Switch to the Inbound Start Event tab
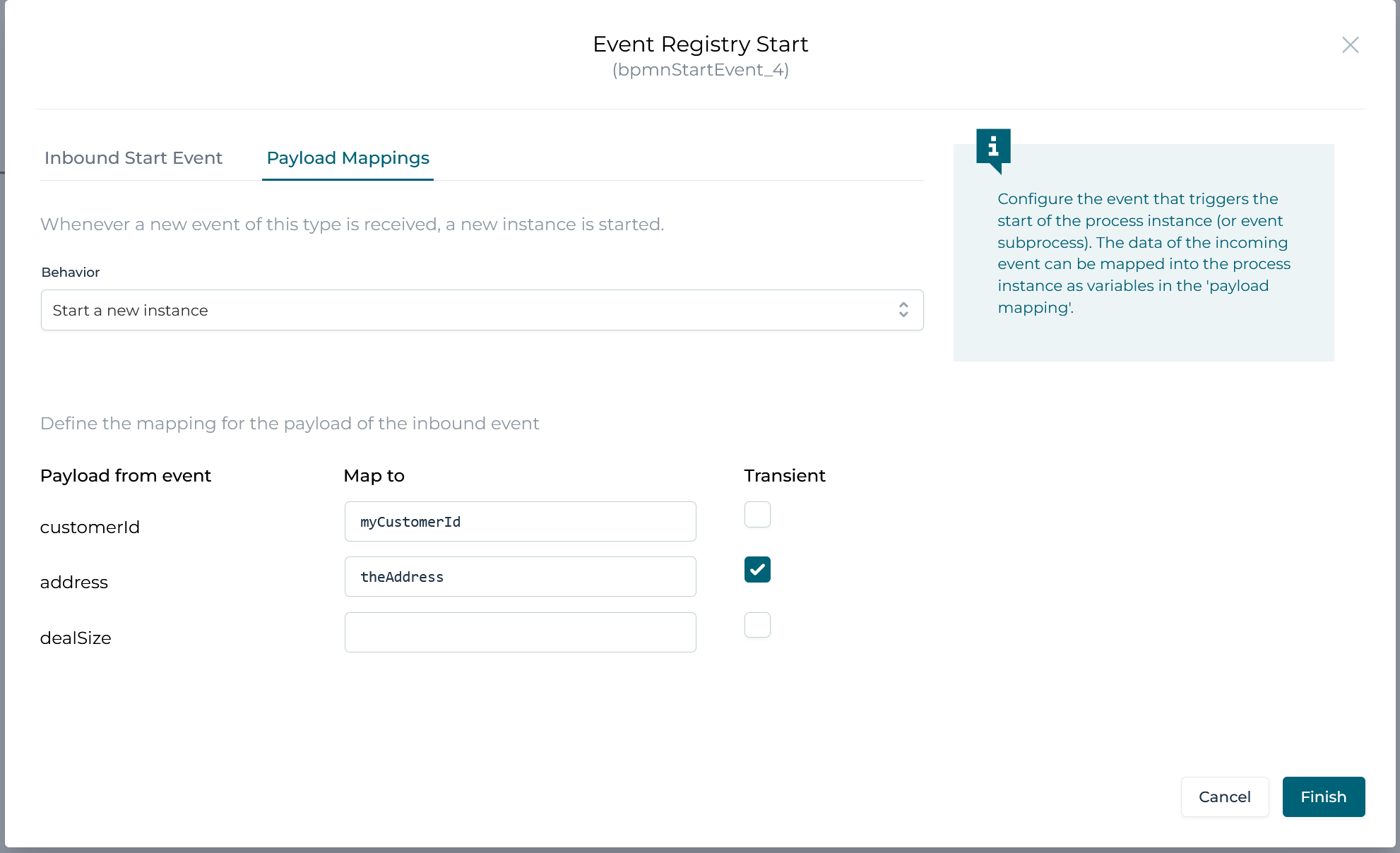1400x853 pixels. coord(133,157)
